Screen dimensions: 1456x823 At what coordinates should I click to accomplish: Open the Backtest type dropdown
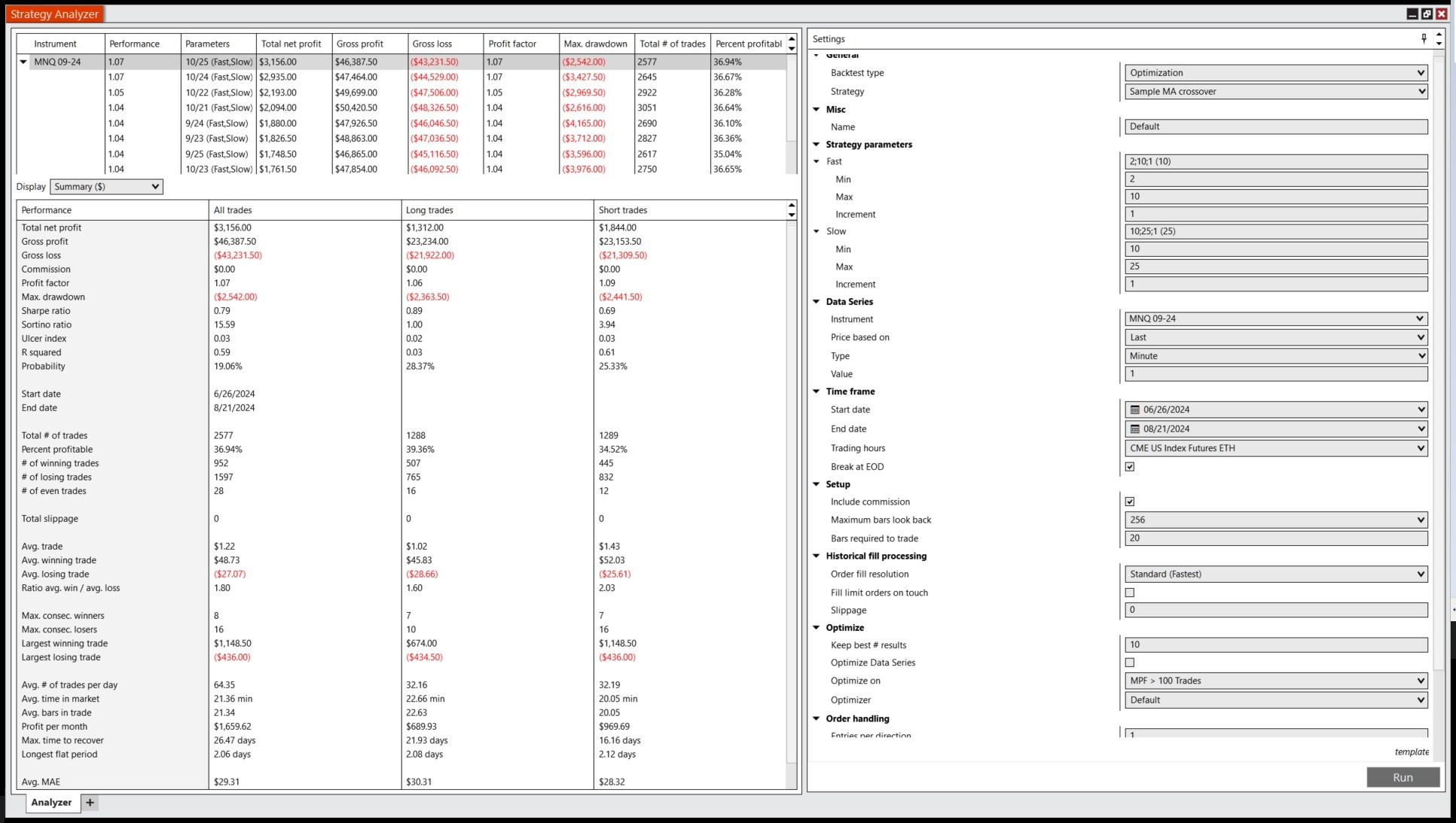[1276, 73]
